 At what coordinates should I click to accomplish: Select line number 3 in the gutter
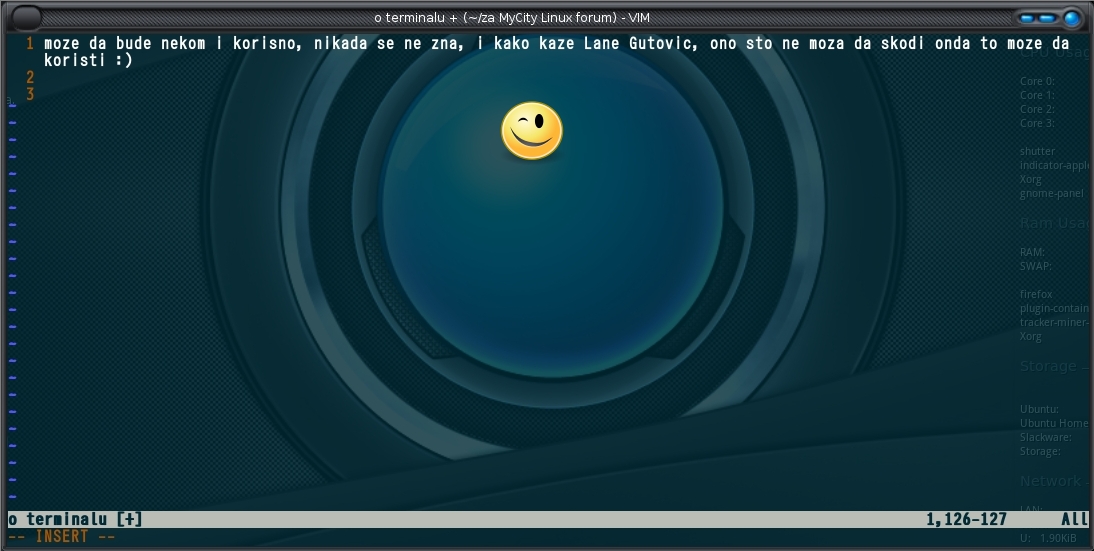[x=30, y=94]
